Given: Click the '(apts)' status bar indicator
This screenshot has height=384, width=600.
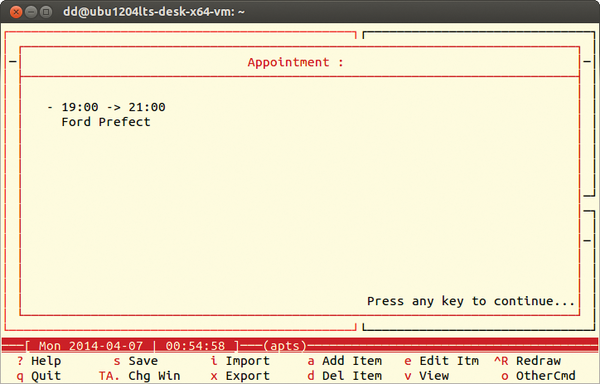Looking at the screenshot, I should tap(285, 346).
